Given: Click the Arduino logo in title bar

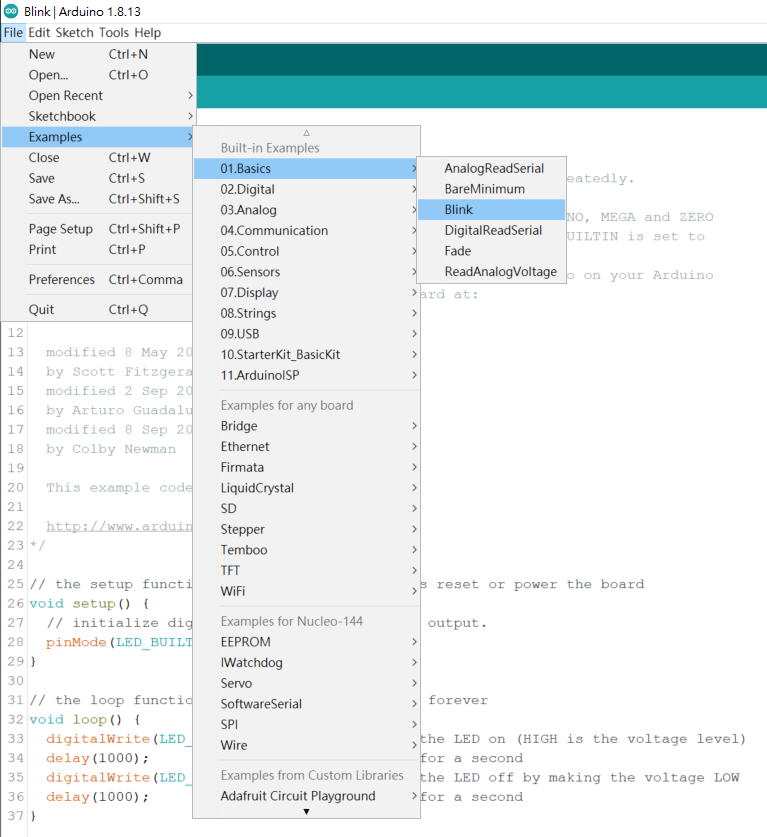Looking at the screenshot, I should 11,11.
